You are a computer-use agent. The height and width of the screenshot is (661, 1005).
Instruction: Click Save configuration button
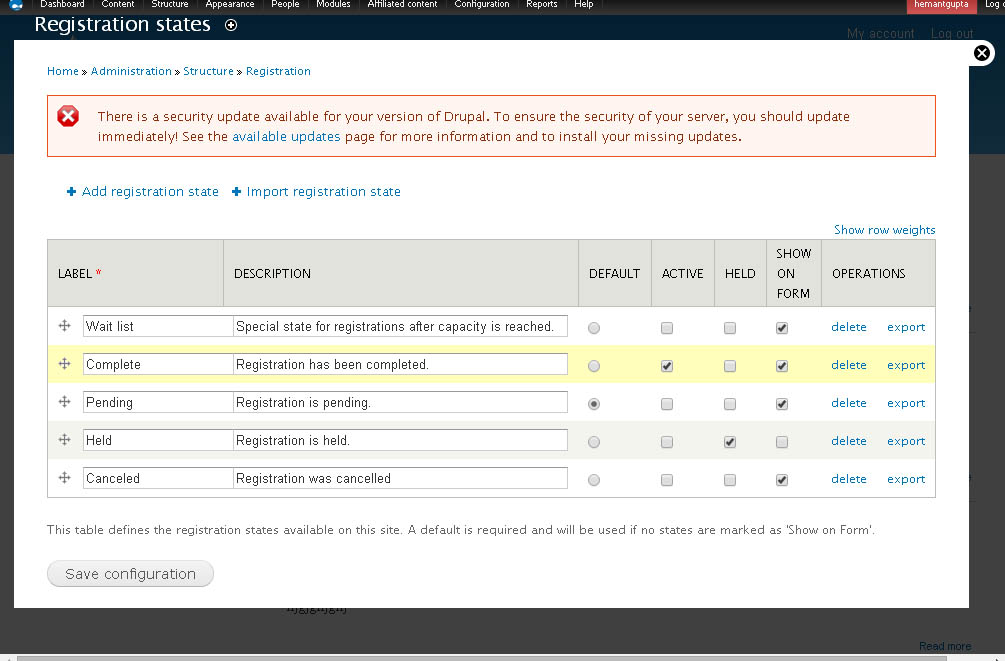130,574
